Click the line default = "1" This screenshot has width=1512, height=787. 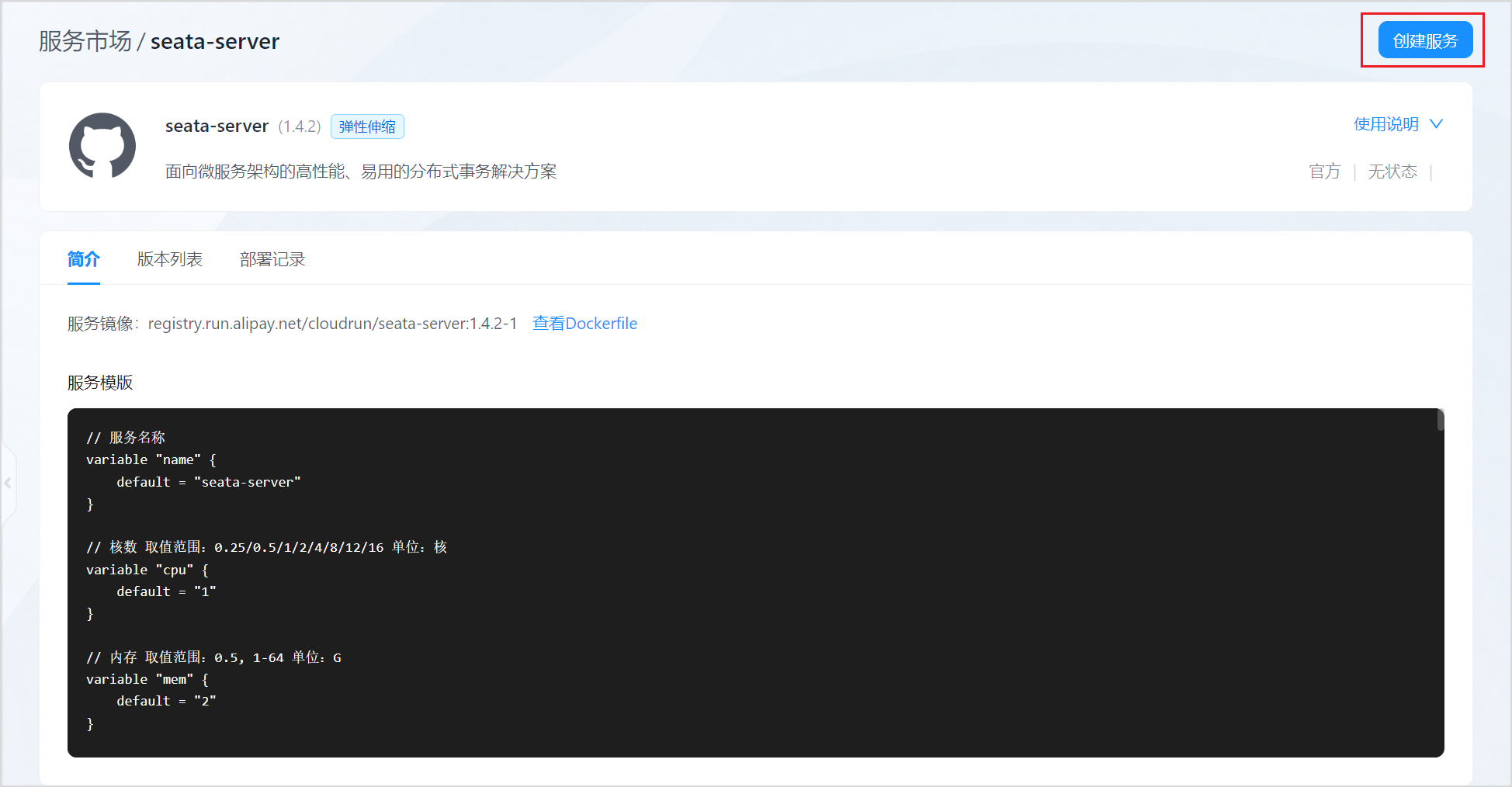166,591
